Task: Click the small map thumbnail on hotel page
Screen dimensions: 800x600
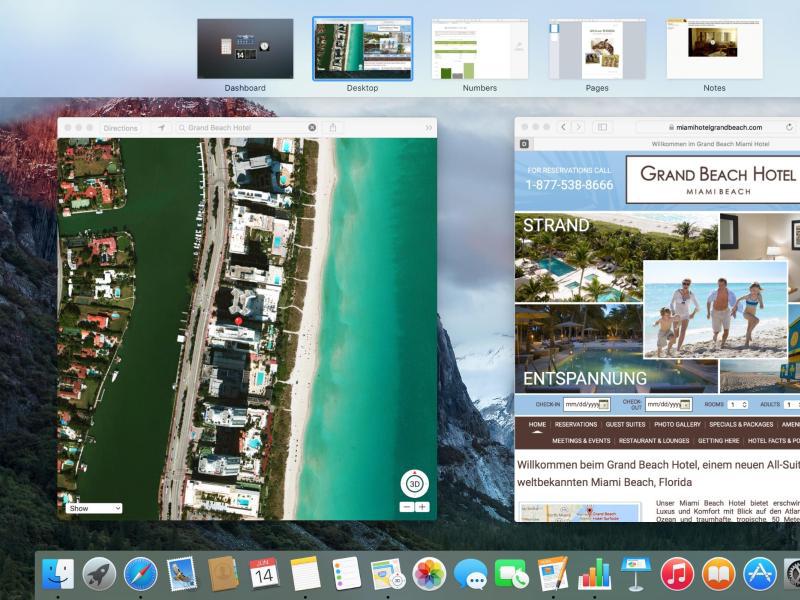Action: coord(580,512)
